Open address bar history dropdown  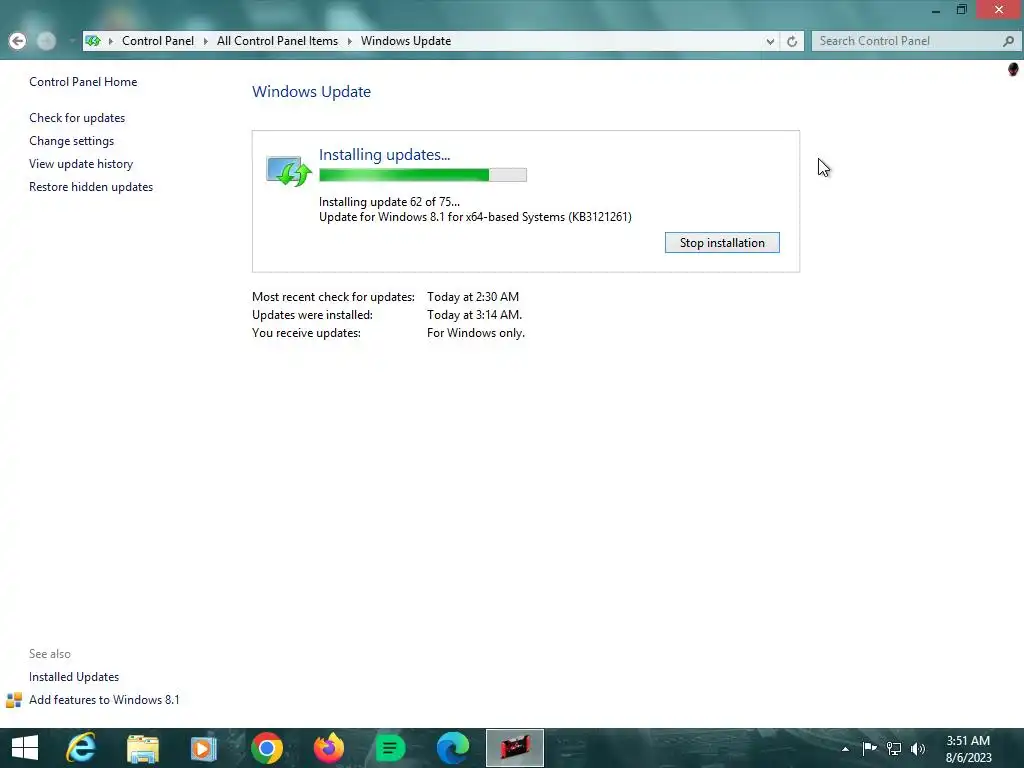pos(770,41)
